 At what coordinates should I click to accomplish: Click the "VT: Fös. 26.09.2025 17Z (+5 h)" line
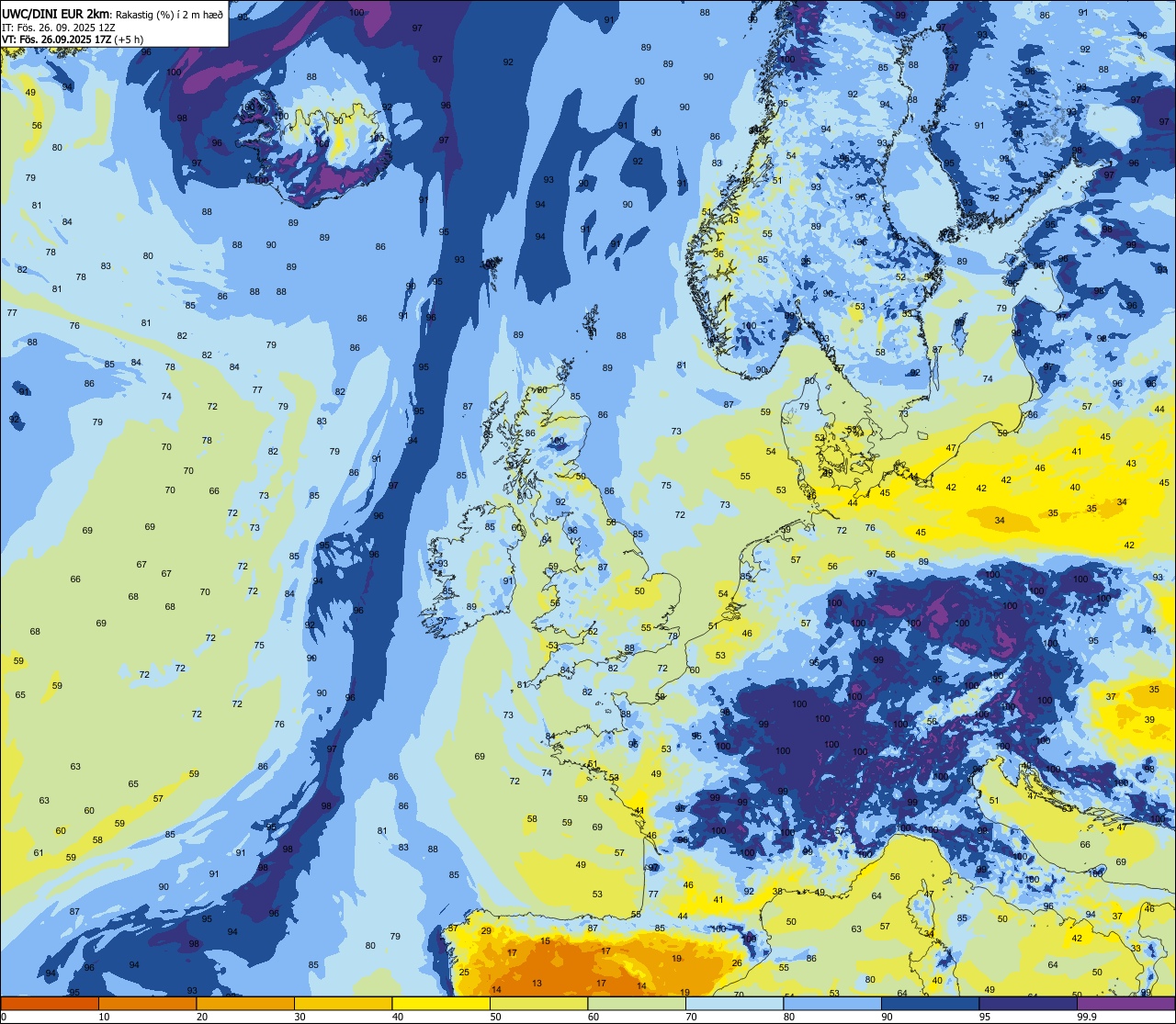(x=73, y=39)
